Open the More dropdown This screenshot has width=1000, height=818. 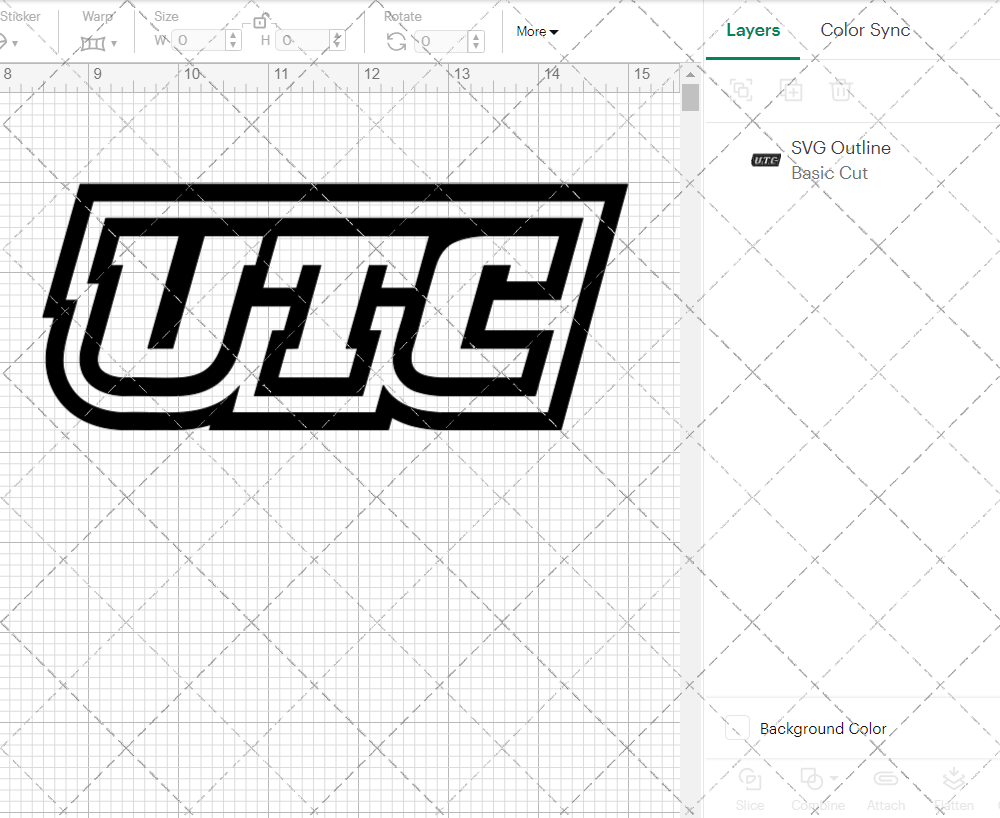coord(537,31)
